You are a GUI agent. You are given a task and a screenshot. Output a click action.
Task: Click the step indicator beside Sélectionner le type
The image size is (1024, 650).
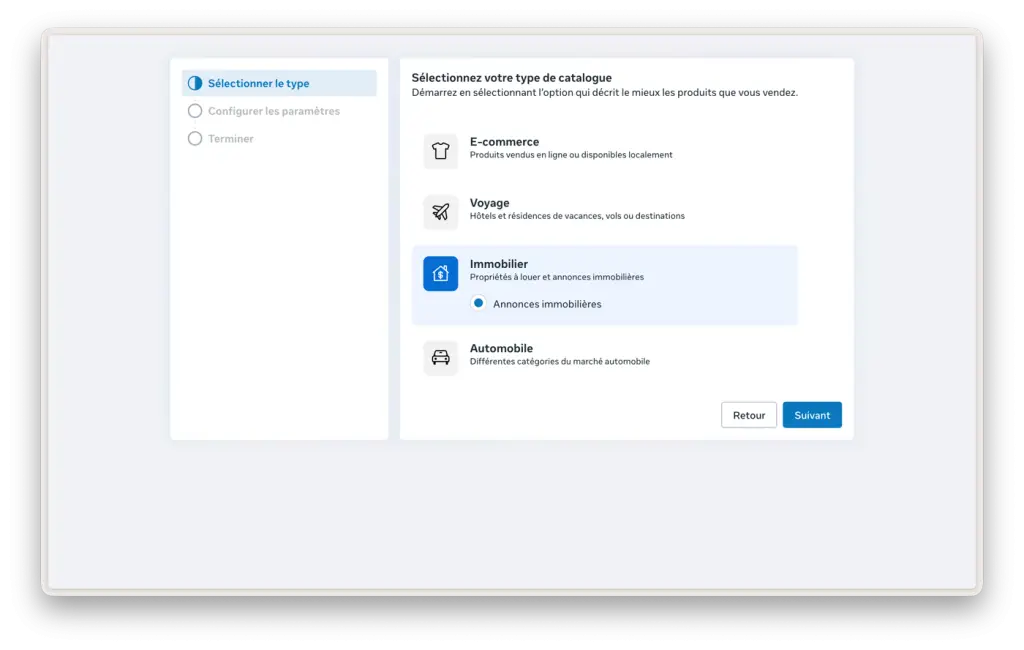(195, 83)
